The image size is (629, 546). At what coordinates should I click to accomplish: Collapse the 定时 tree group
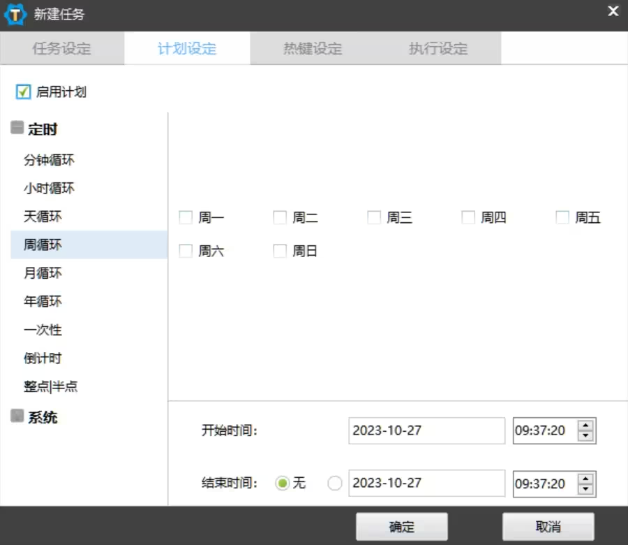[x=17, y=128]
